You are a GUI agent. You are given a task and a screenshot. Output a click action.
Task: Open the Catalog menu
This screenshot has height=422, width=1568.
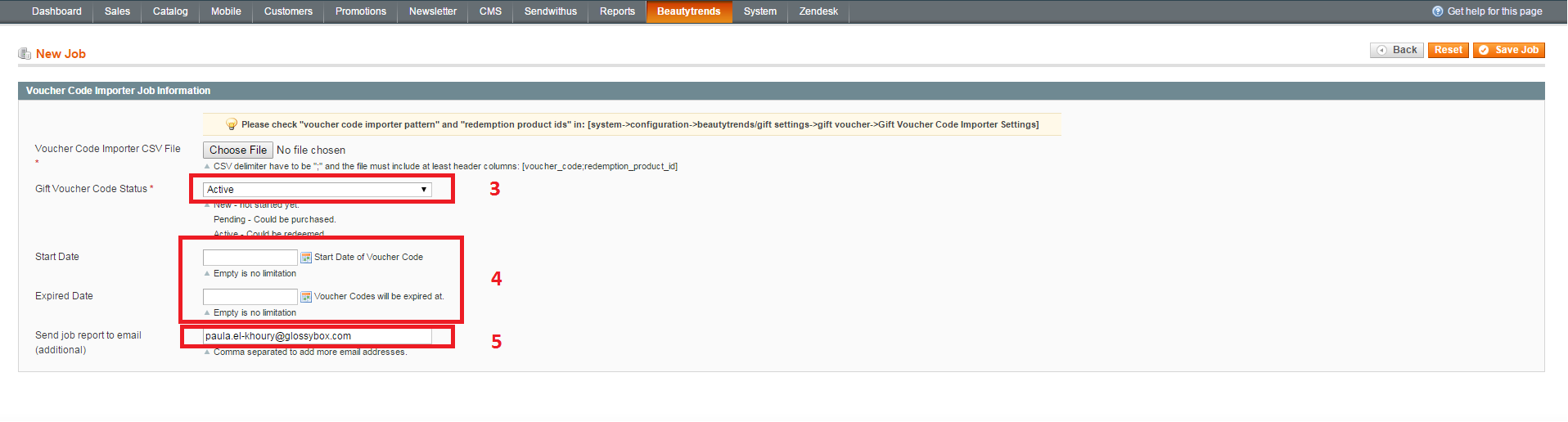click(170, 11)
